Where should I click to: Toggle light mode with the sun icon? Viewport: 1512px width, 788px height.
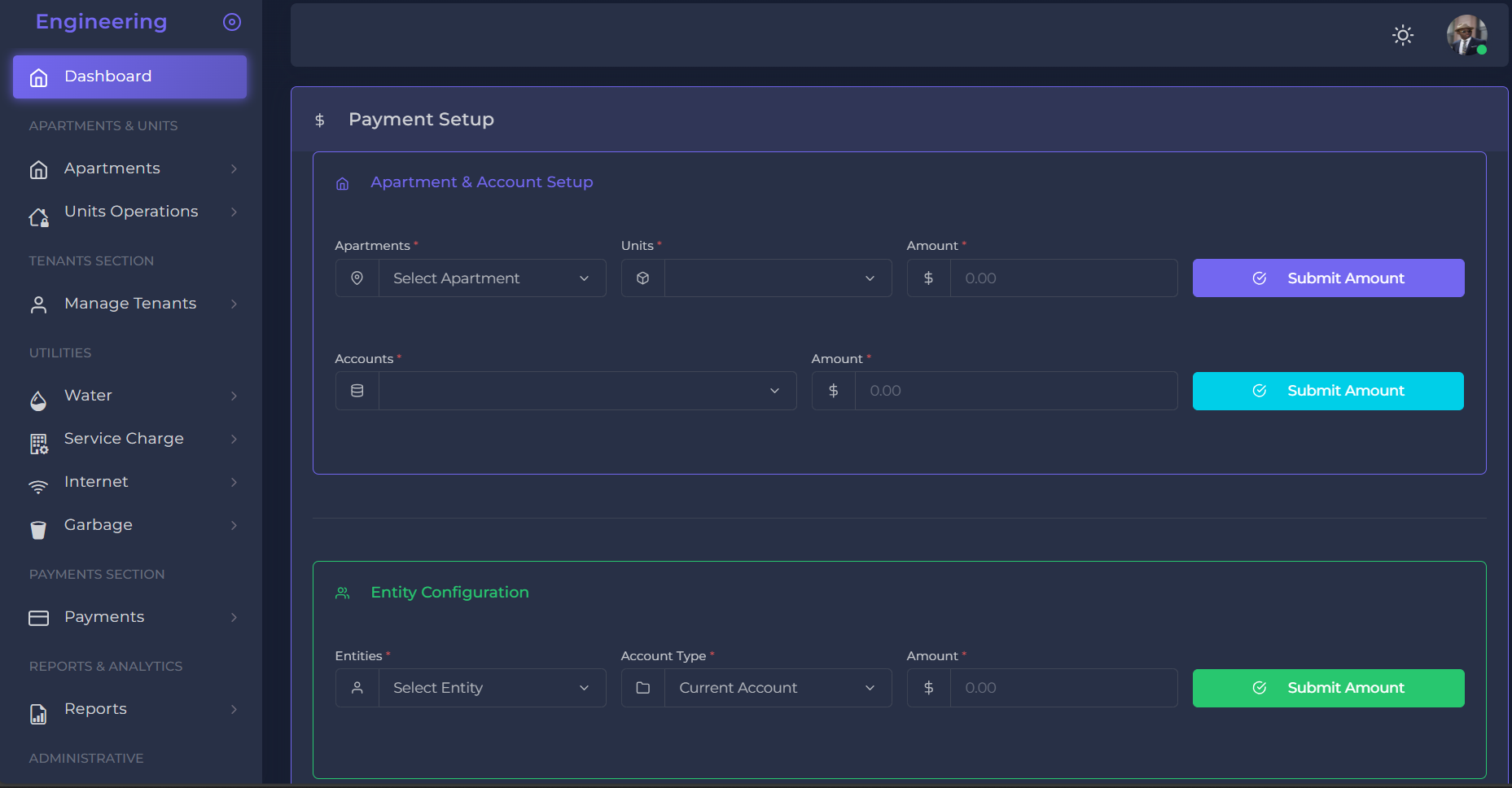pos(1402,35)
